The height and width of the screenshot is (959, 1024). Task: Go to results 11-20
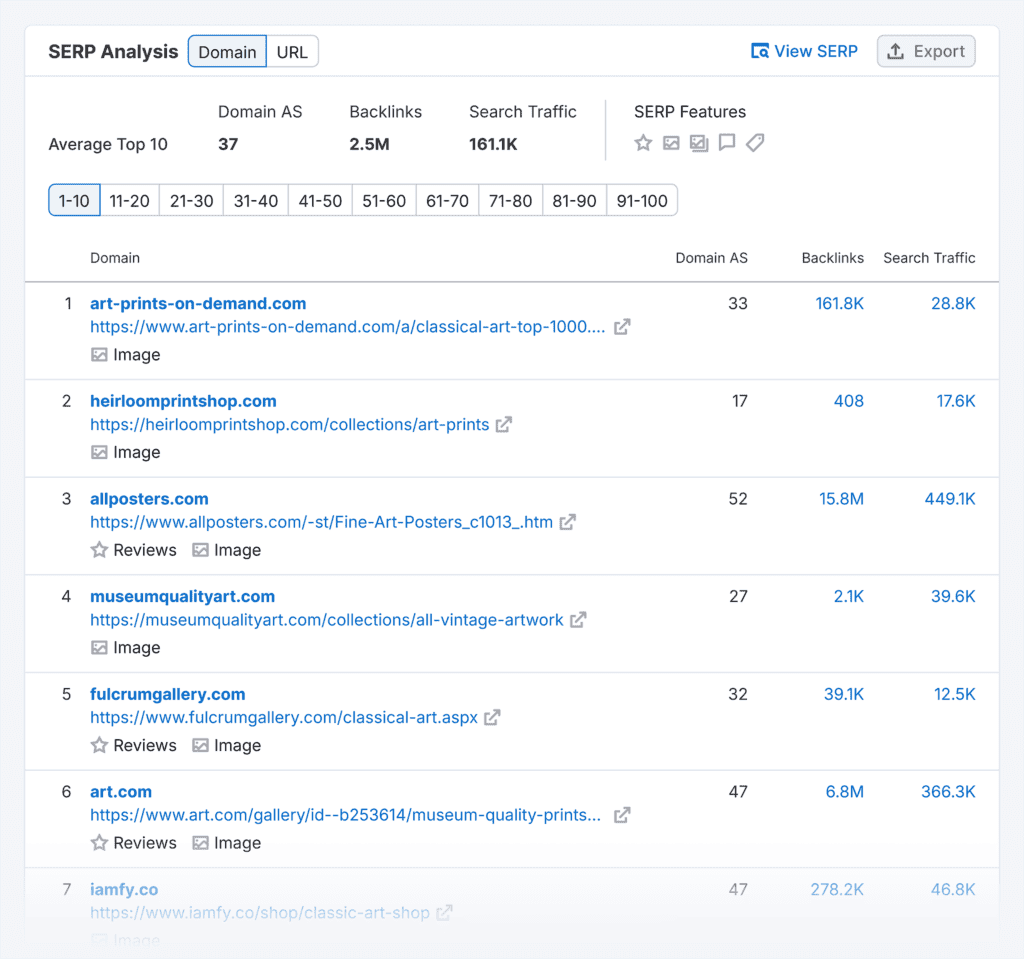point(129,201)
